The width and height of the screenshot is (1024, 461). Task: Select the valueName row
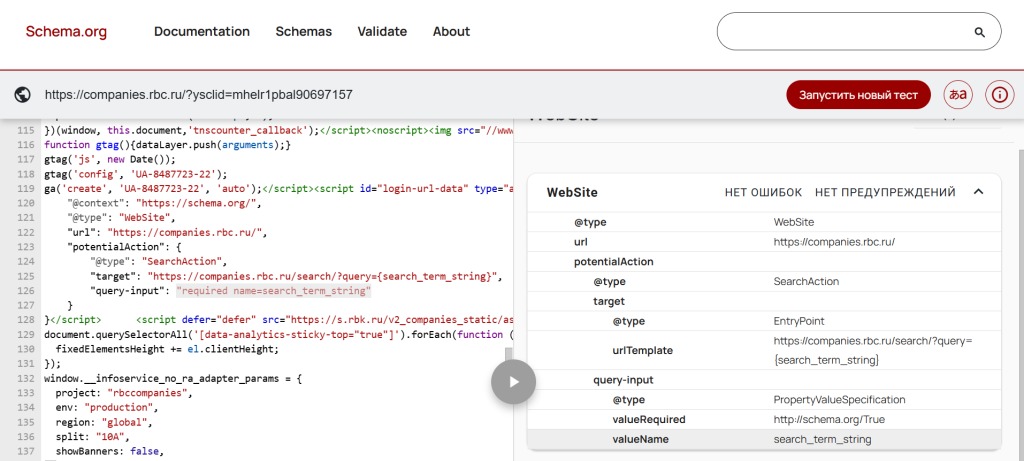764,439
